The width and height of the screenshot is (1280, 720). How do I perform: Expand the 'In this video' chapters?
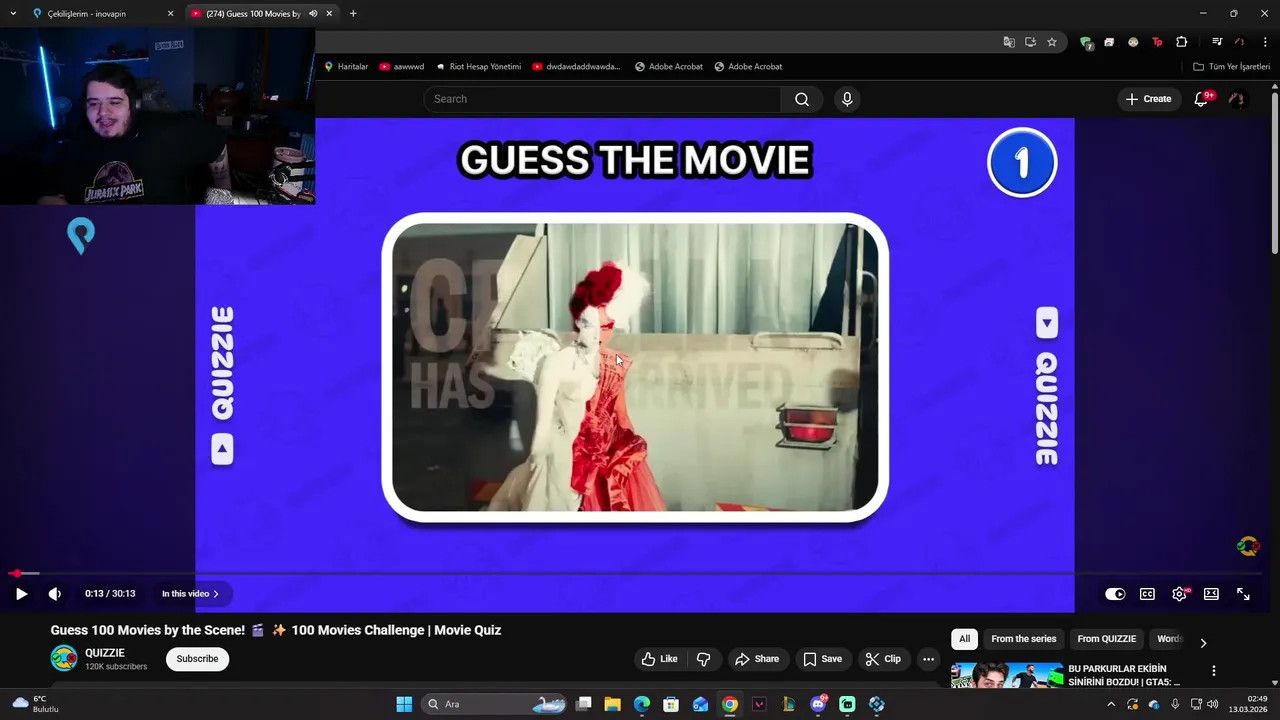click(190, 594)
